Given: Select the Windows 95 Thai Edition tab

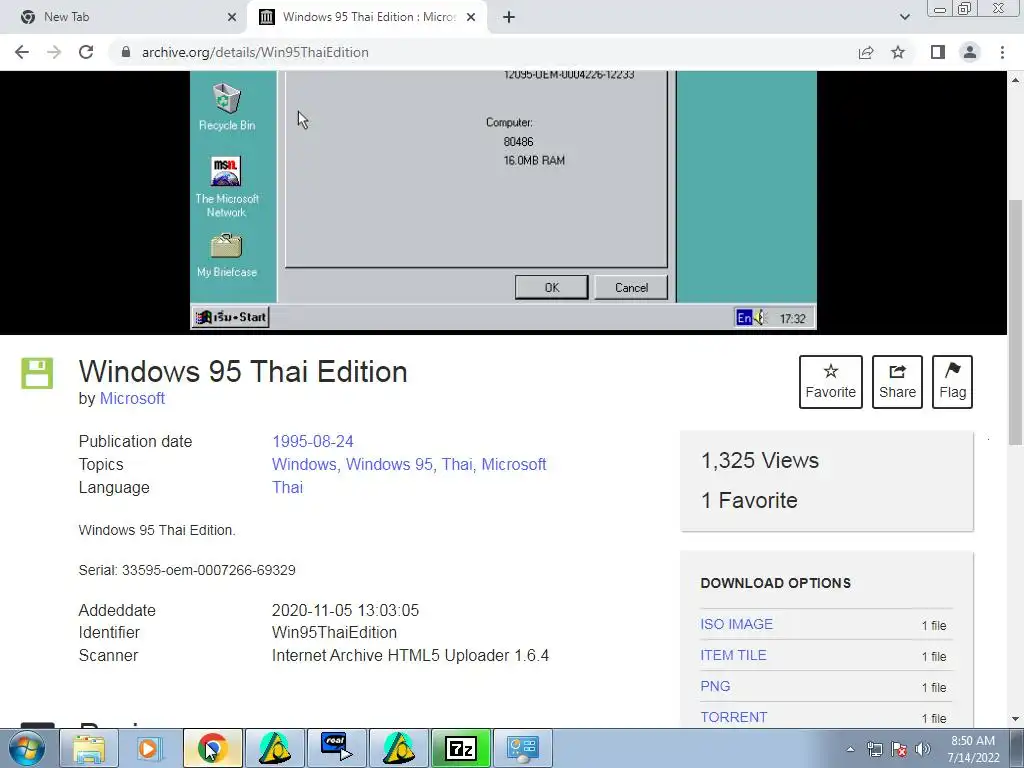Looking at the screenshot, I should point(367,17).
